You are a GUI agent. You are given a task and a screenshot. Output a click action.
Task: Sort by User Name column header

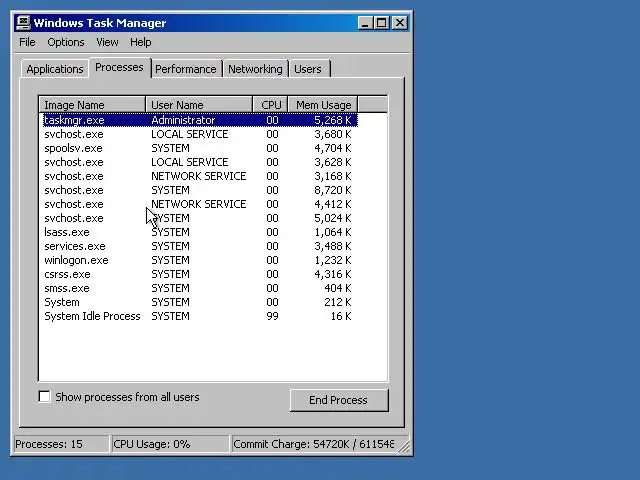coord(199,105)
